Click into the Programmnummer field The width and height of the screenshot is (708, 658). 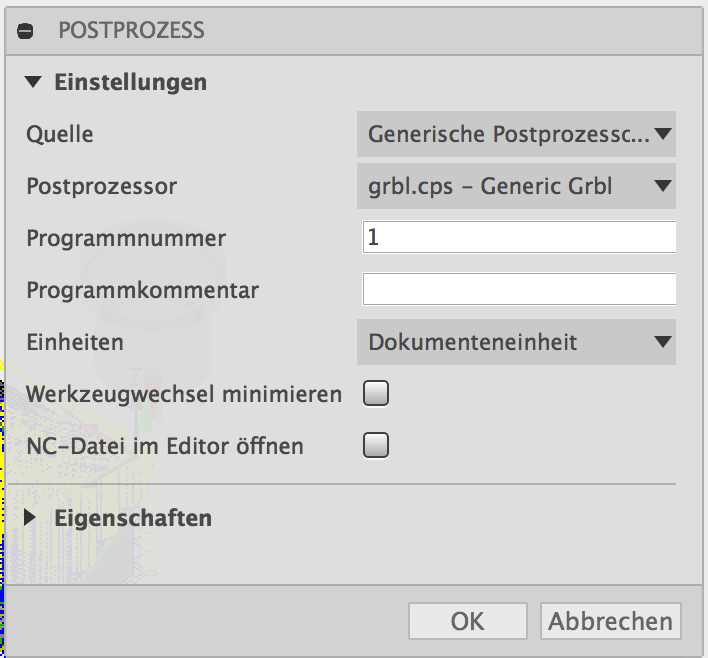[518, 238]
